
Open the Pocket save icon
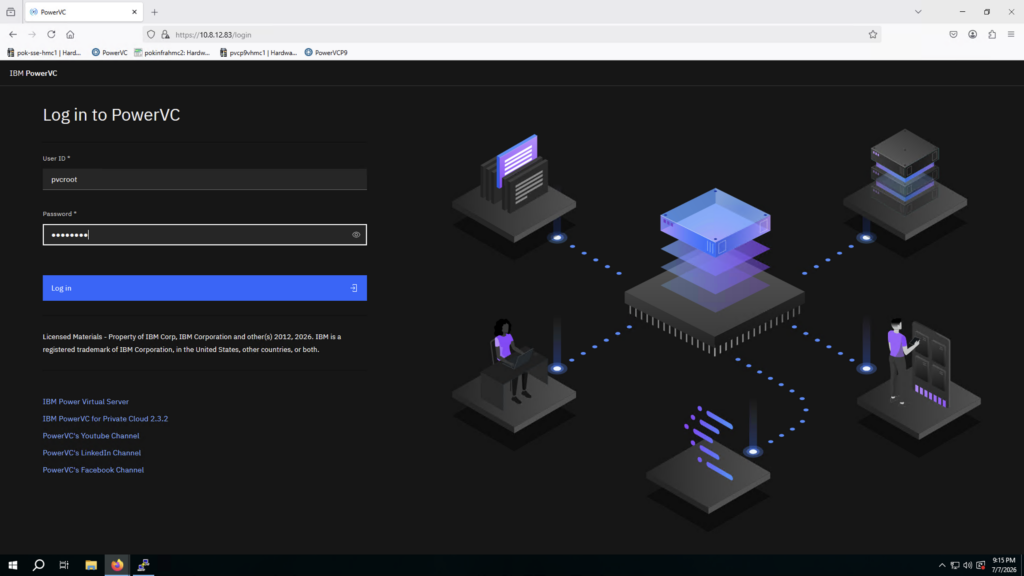pyautogui.click(x=953, y=35)
